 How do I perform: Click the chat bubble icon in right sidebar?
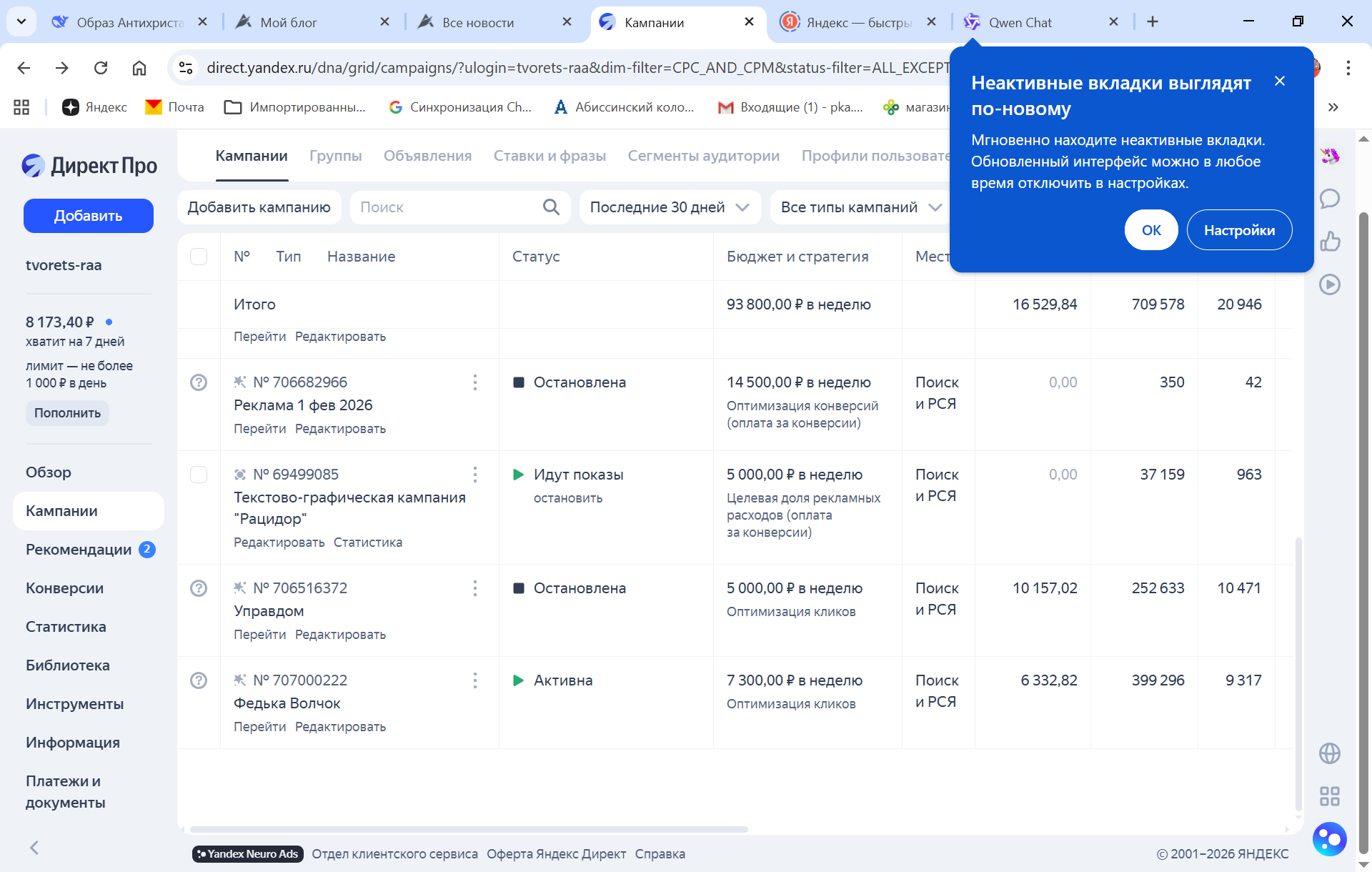pos(1330,199)
